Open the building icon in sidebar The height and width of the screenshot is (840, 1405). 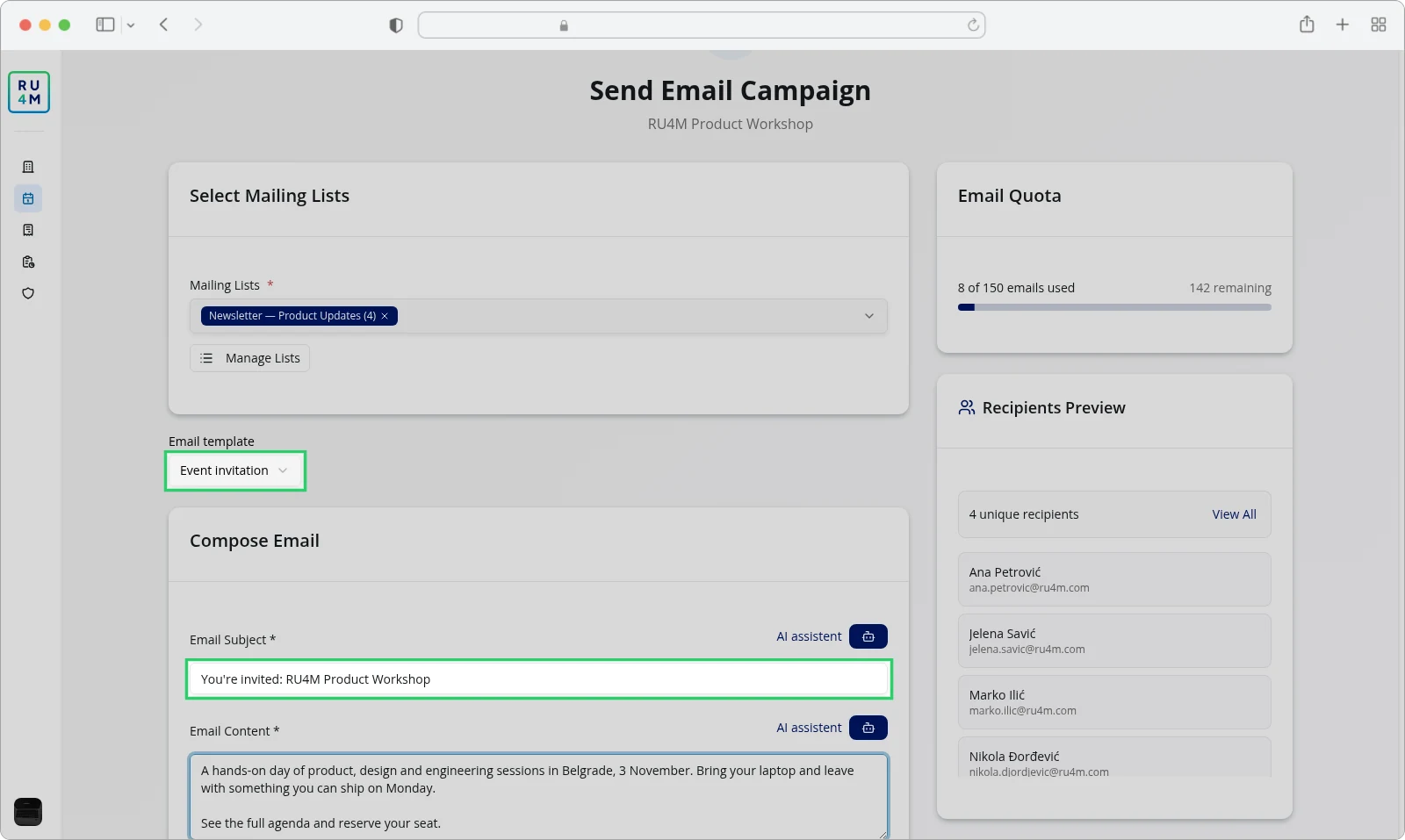coord(28,167)
